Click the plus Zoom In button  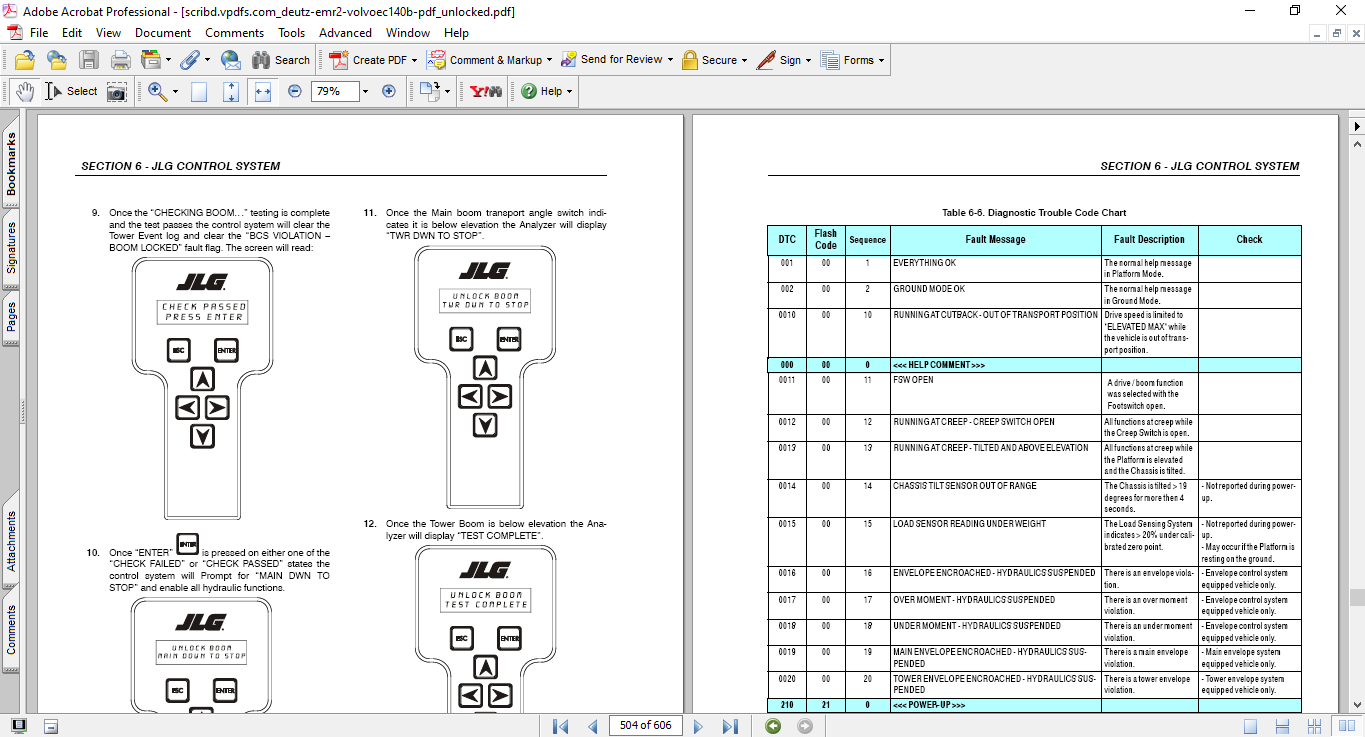(x=389, y=91)
